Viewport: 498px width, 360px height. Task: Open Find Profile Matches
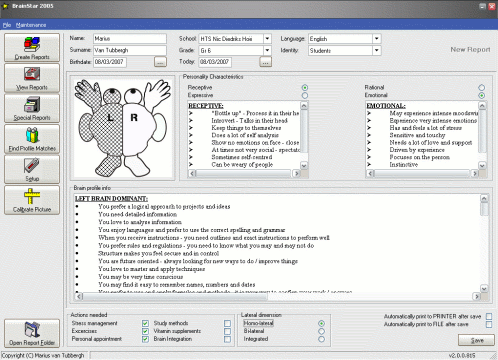pyautogui.click(x=32, y=139)
